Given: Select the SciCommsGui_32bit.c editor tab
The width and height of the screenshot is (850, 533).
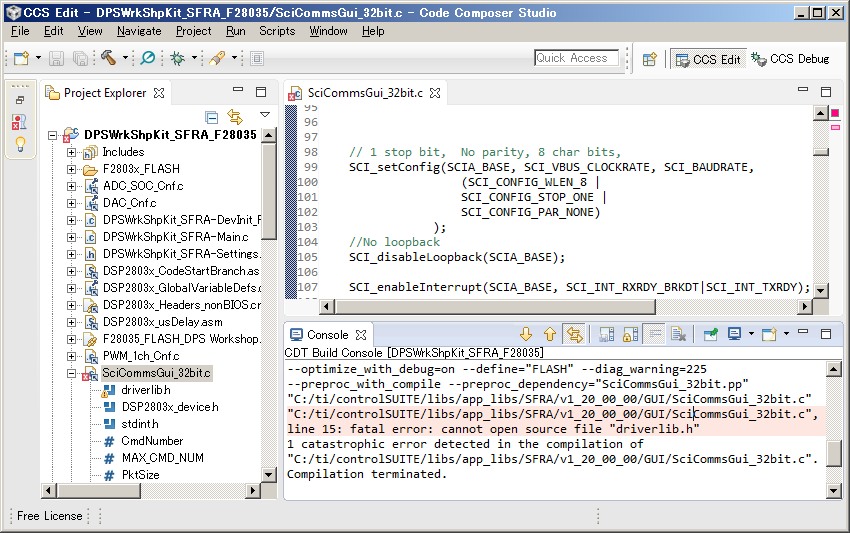Looking at the screenshot, I should coord(365,93).
